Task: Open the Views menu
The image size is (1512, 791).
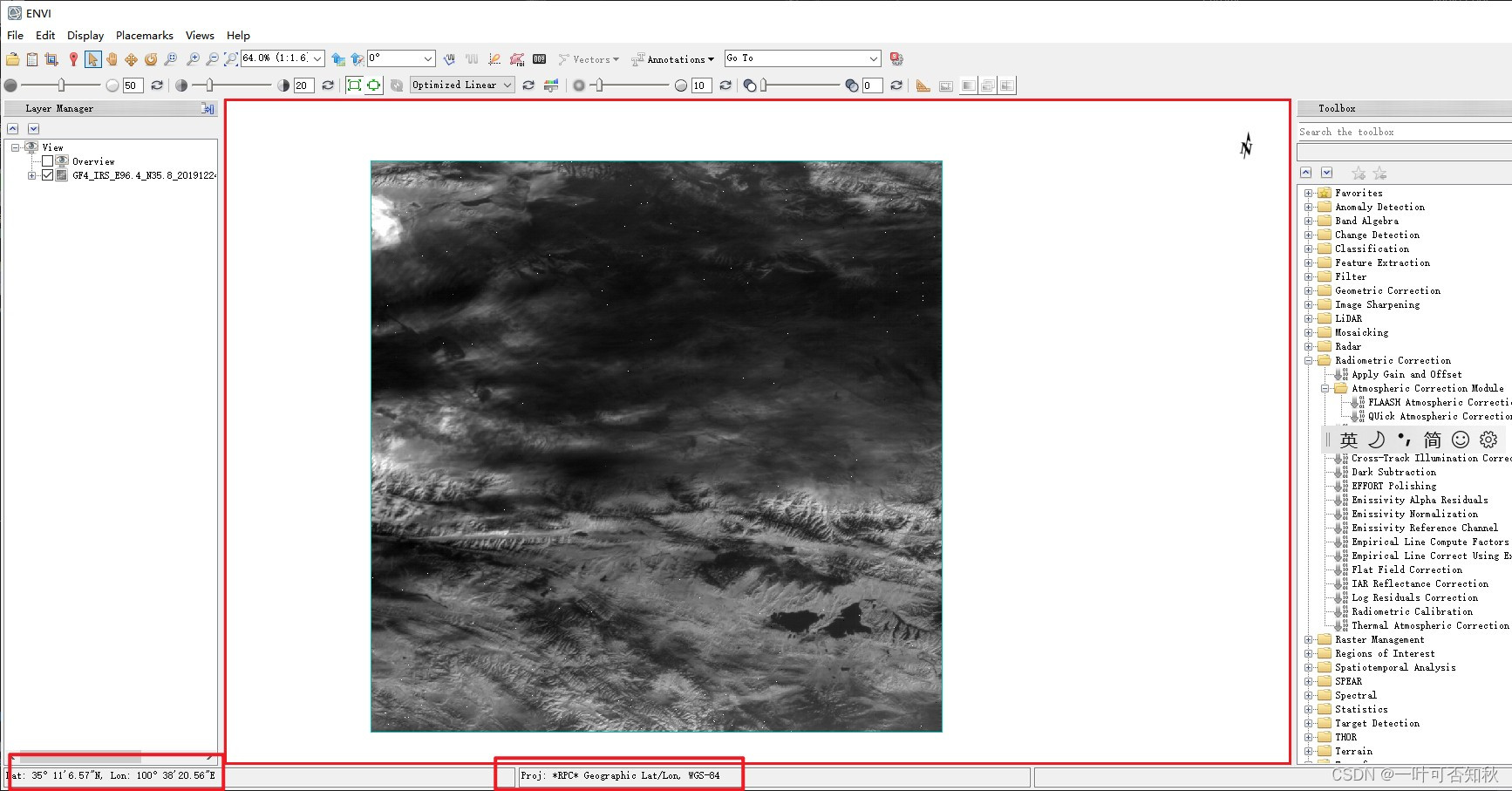Action: tap(200, 36)
